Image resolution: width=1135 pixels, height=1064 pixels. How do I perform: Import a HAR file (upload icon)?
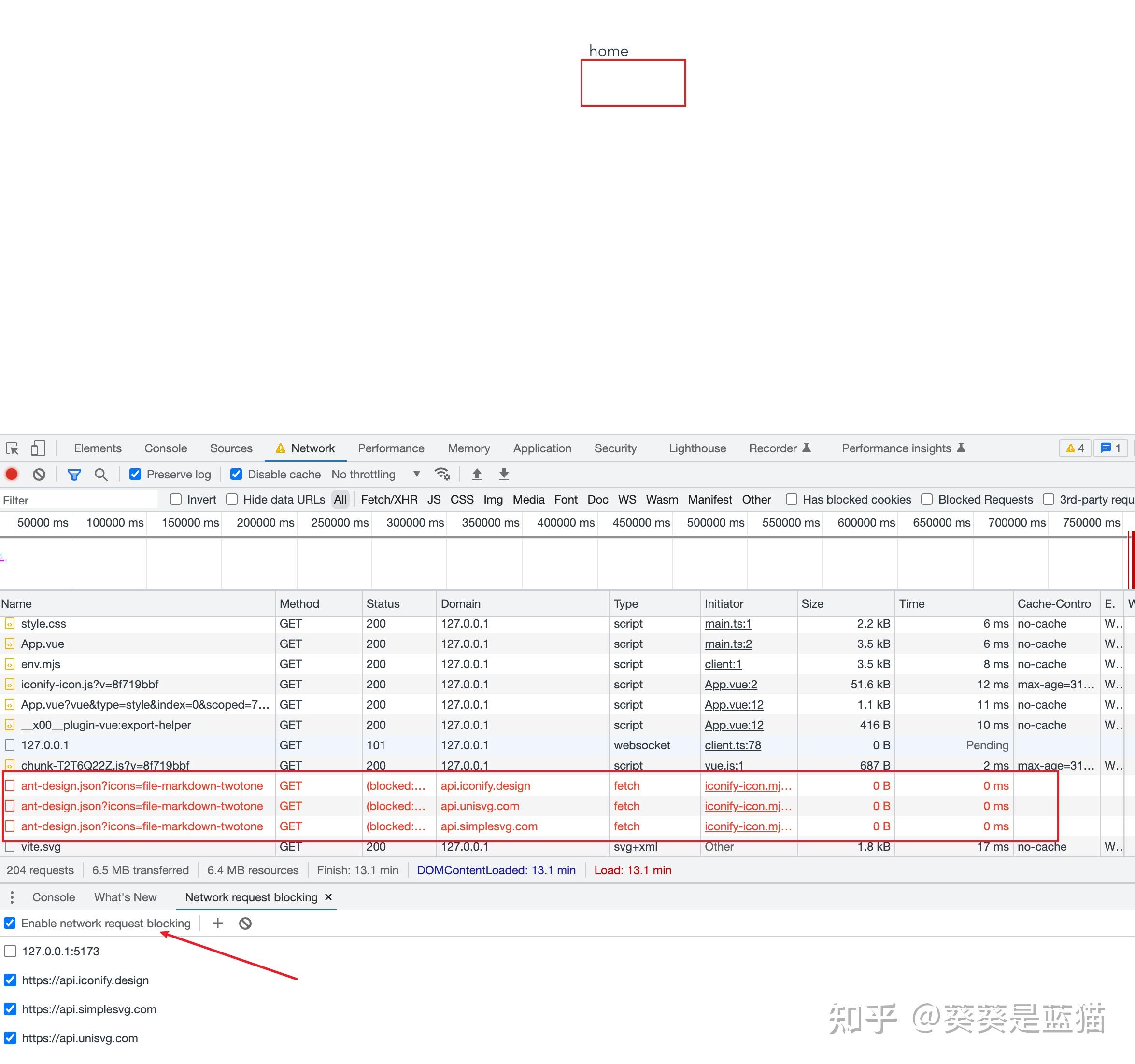[x=477, y=475]
